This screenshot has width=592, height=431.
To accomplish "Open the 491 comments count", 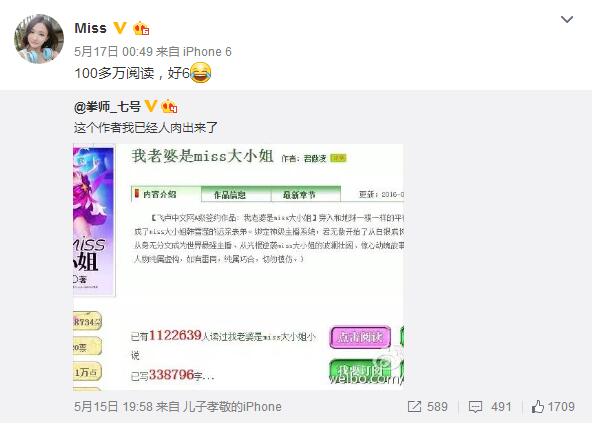I will click(x=501, y=406).
